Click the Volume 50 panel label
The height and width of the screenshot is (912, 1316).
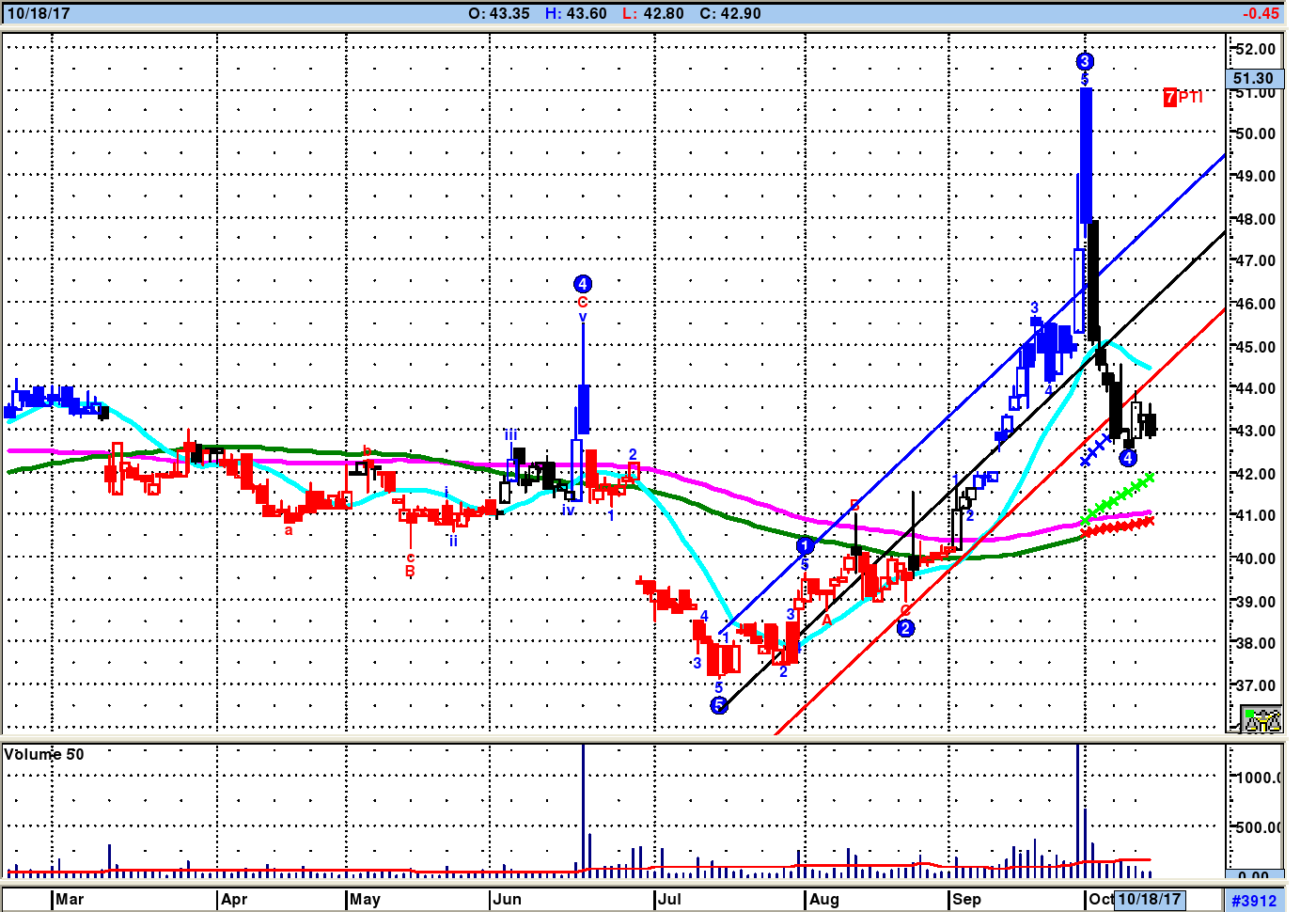[x=44, y=754]
